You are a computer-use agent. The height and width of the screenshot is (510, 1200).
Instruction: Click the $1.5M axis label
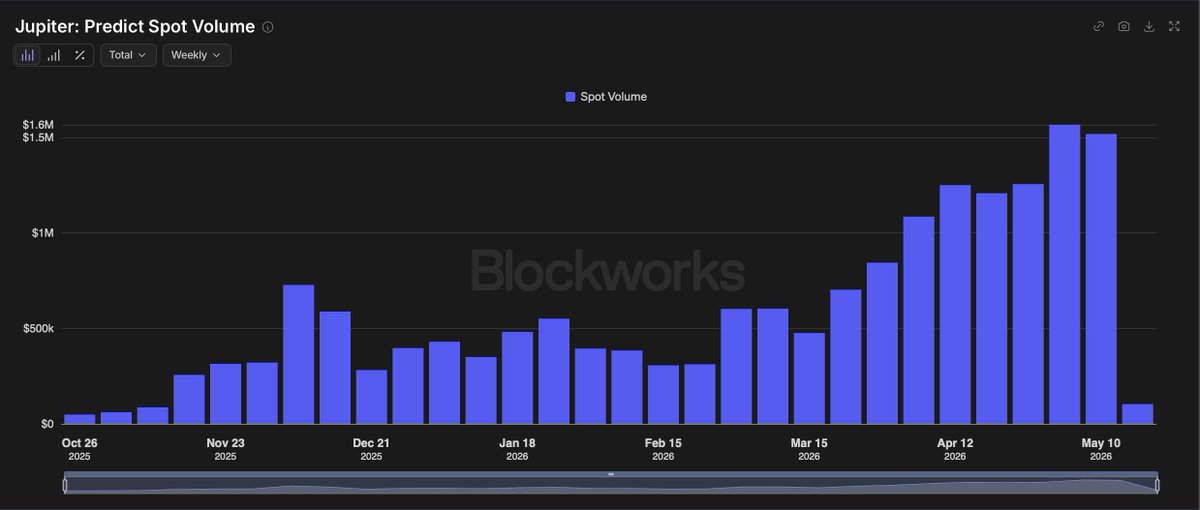click(x=38, y=137)
